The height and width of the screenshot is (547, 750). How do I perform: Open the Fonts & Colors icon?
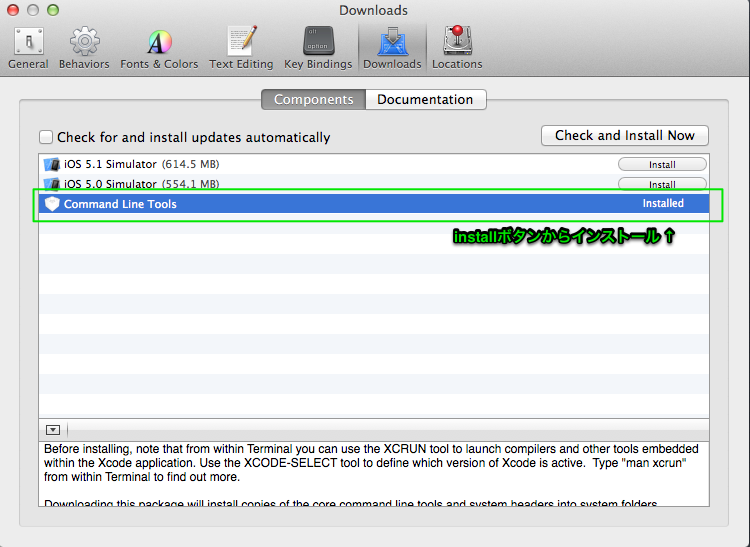[159, 42]
